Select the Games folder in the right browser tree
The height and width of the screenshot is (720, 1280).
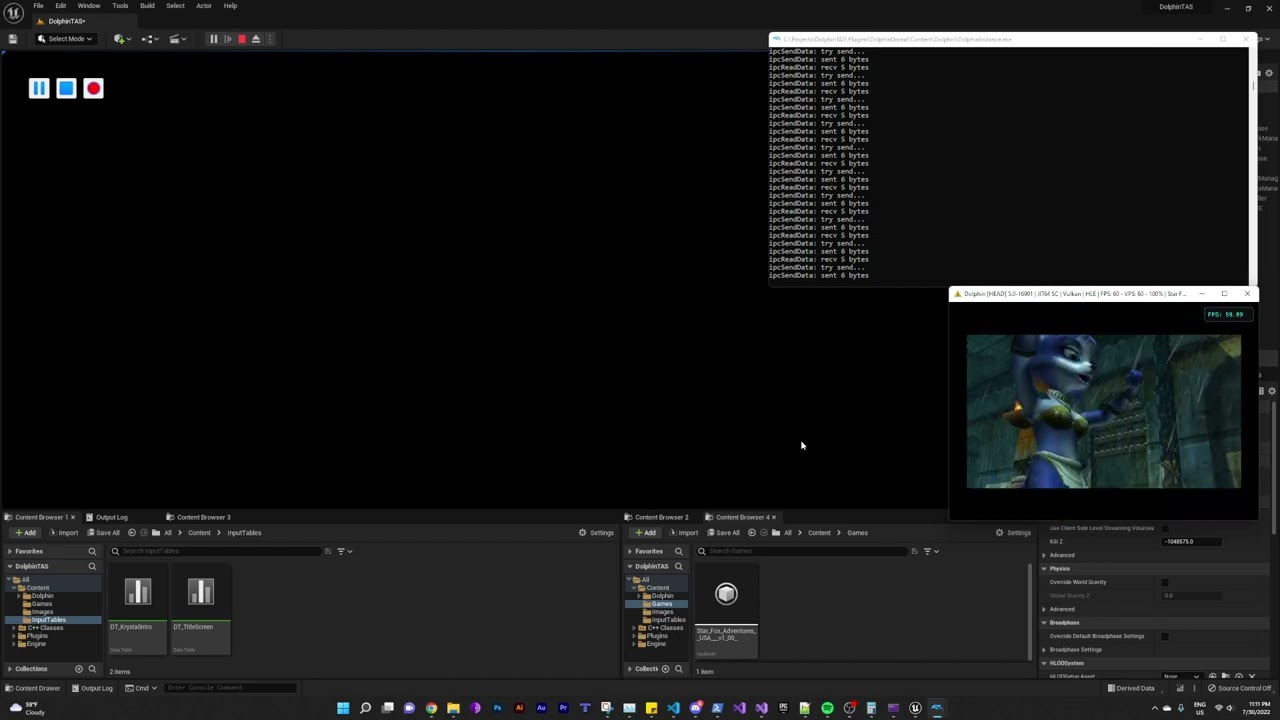pos(661,604)
